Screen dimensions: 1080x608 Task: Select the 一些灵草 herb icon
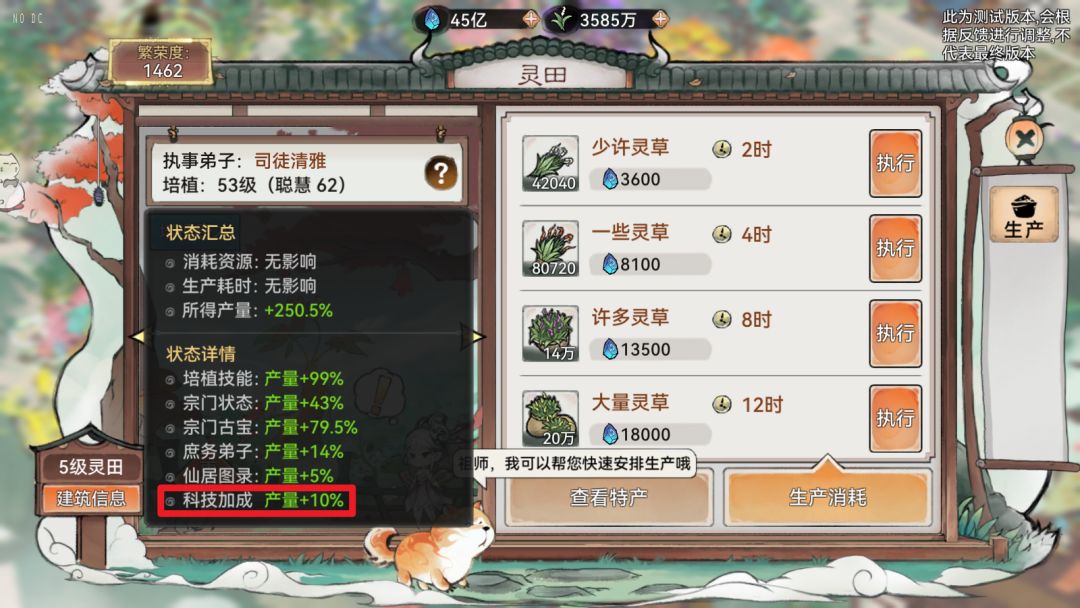[550, 249]
